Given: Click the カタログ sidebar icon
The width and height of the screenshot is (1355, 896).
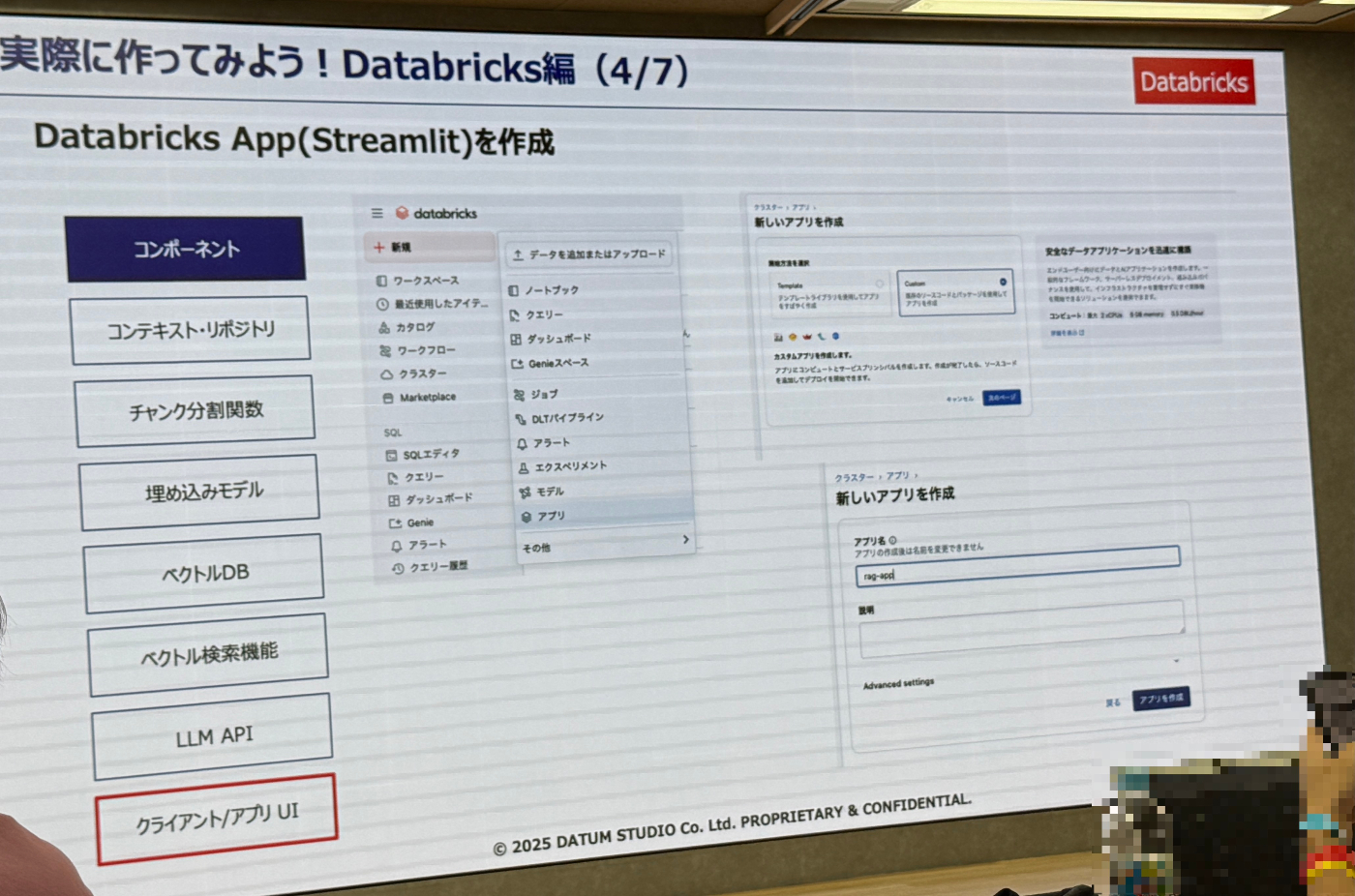Looking at the screenshot, I should 384,328.
